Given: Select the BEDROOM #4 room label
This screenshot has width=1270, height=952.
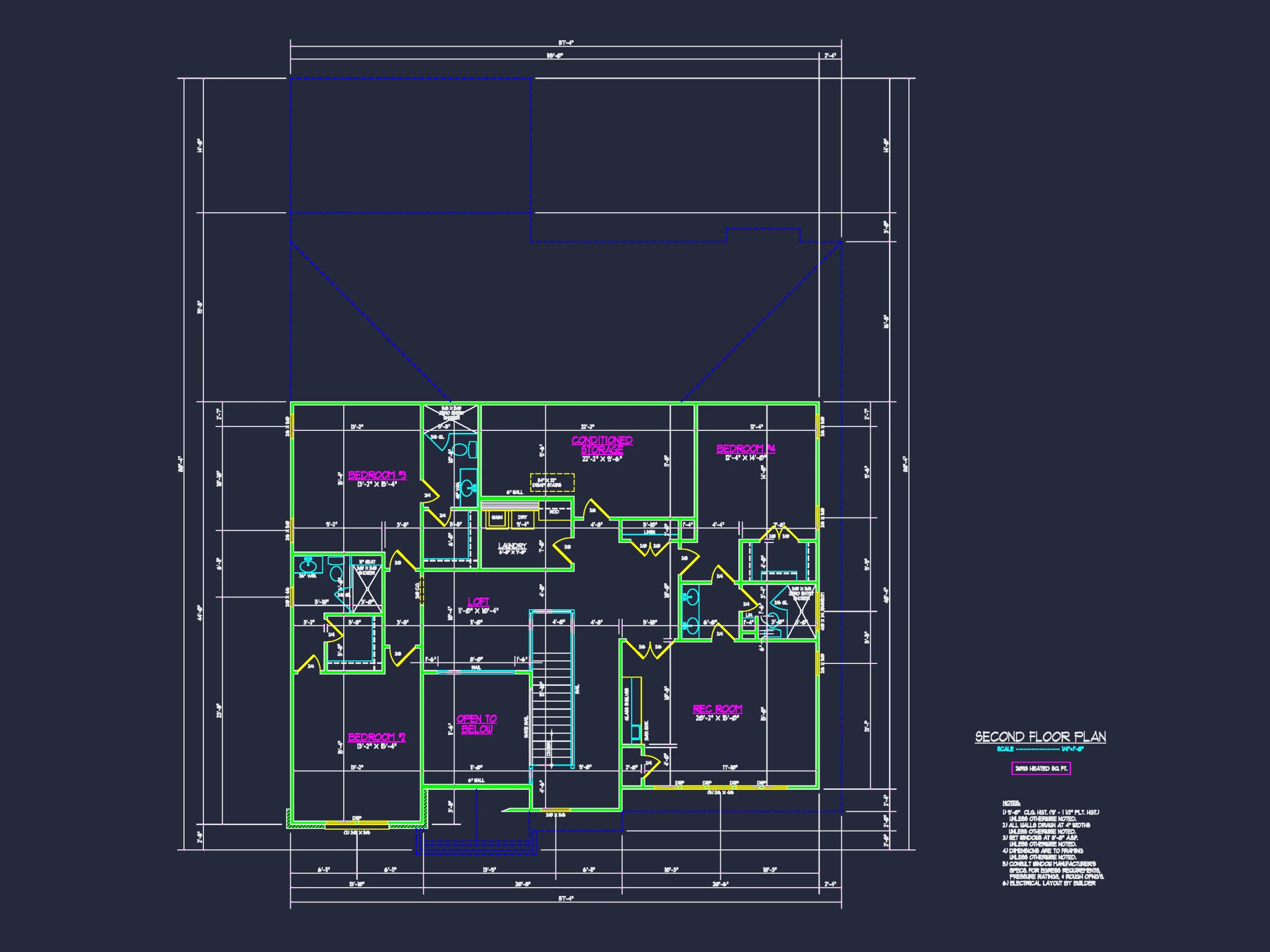Looking at the screenshot, I should tap(746, 449).
